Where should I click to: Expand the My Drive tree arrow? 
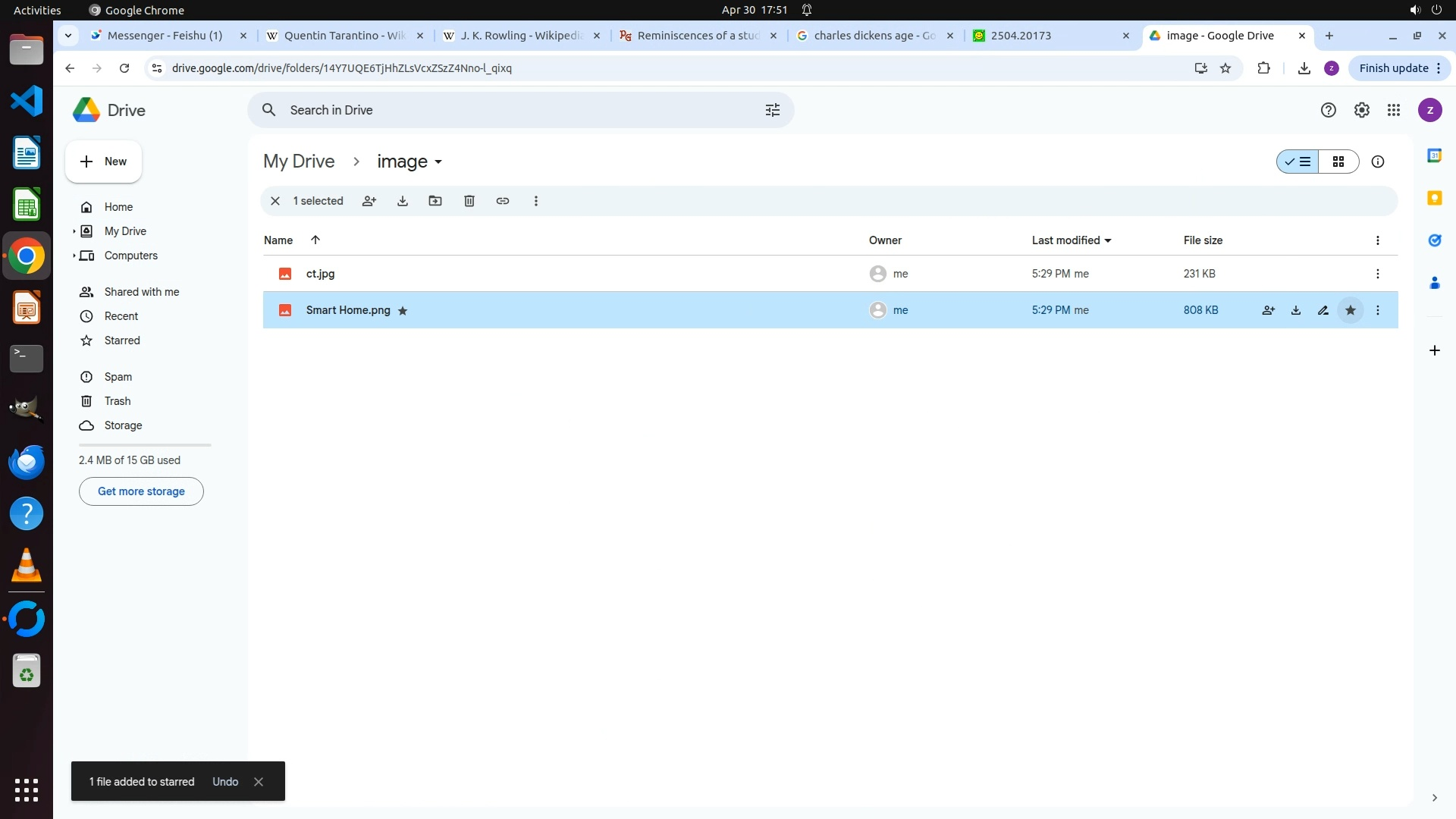[x=74, y=231]
